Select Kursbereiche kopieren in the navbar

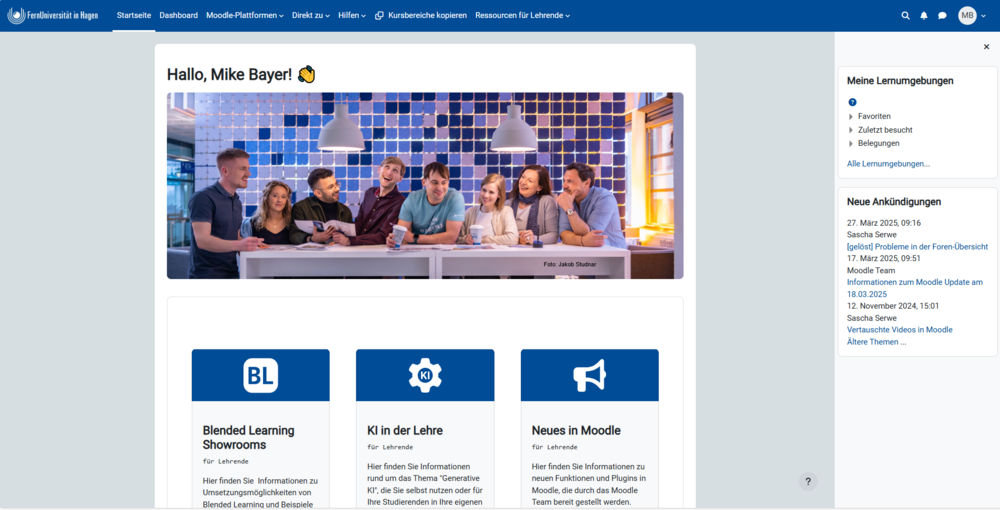(427, 15)
